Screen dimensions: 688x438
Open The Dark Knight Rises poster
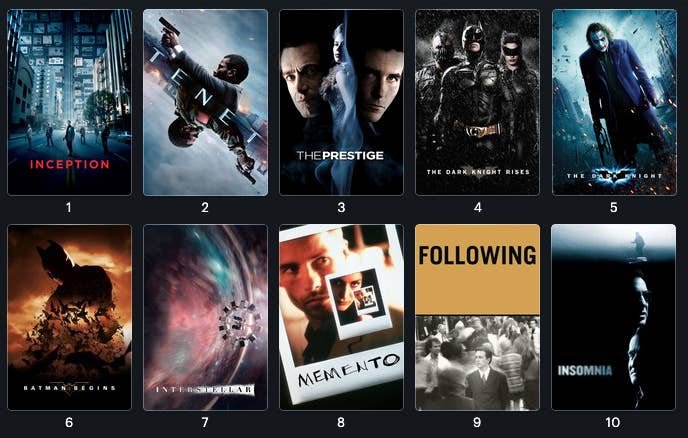(x=477, y=102)
